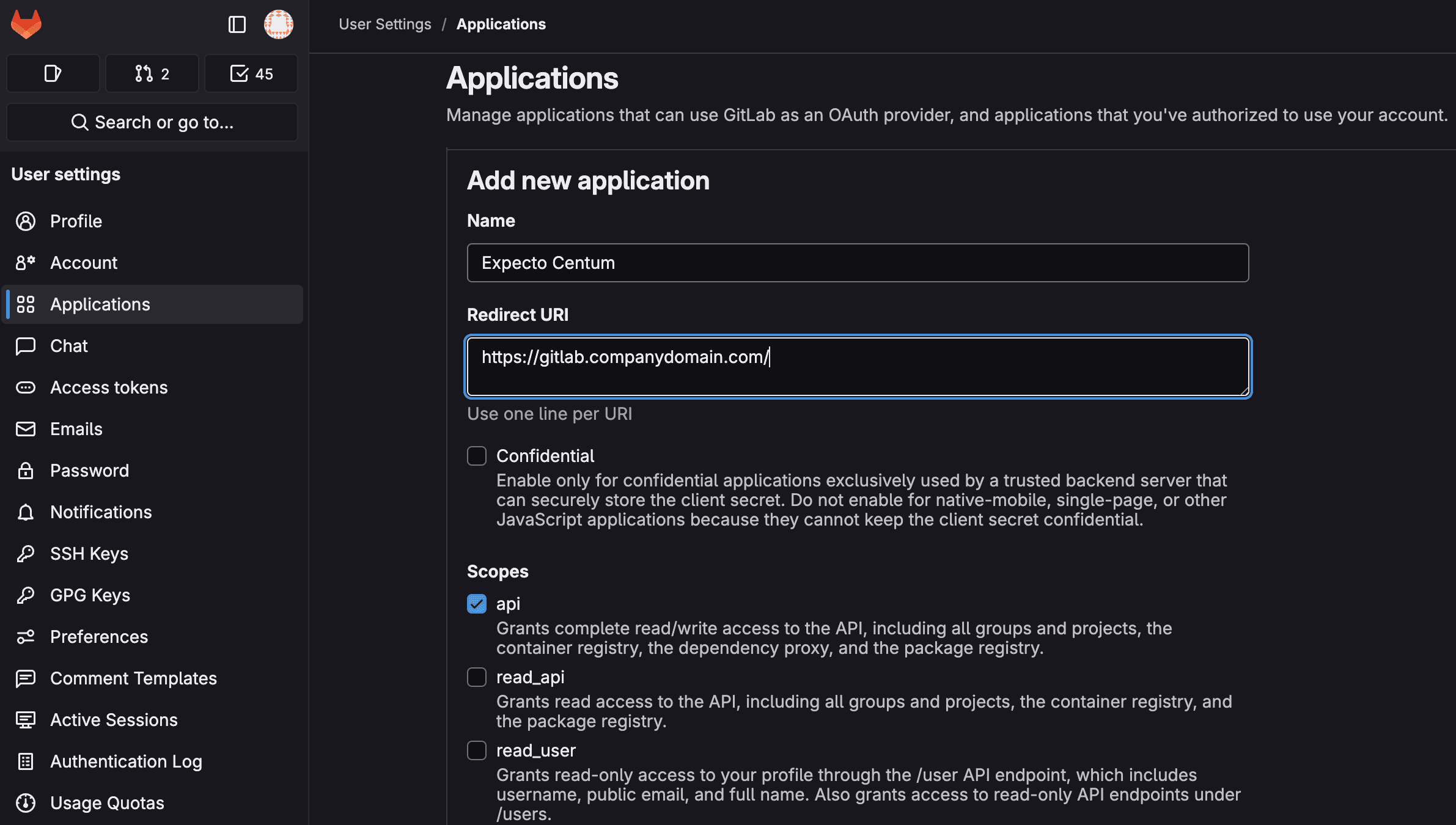Click the SSH Keys key icon
The width and height of the screenshot is (1456, 825).
(x=26, y=554)
